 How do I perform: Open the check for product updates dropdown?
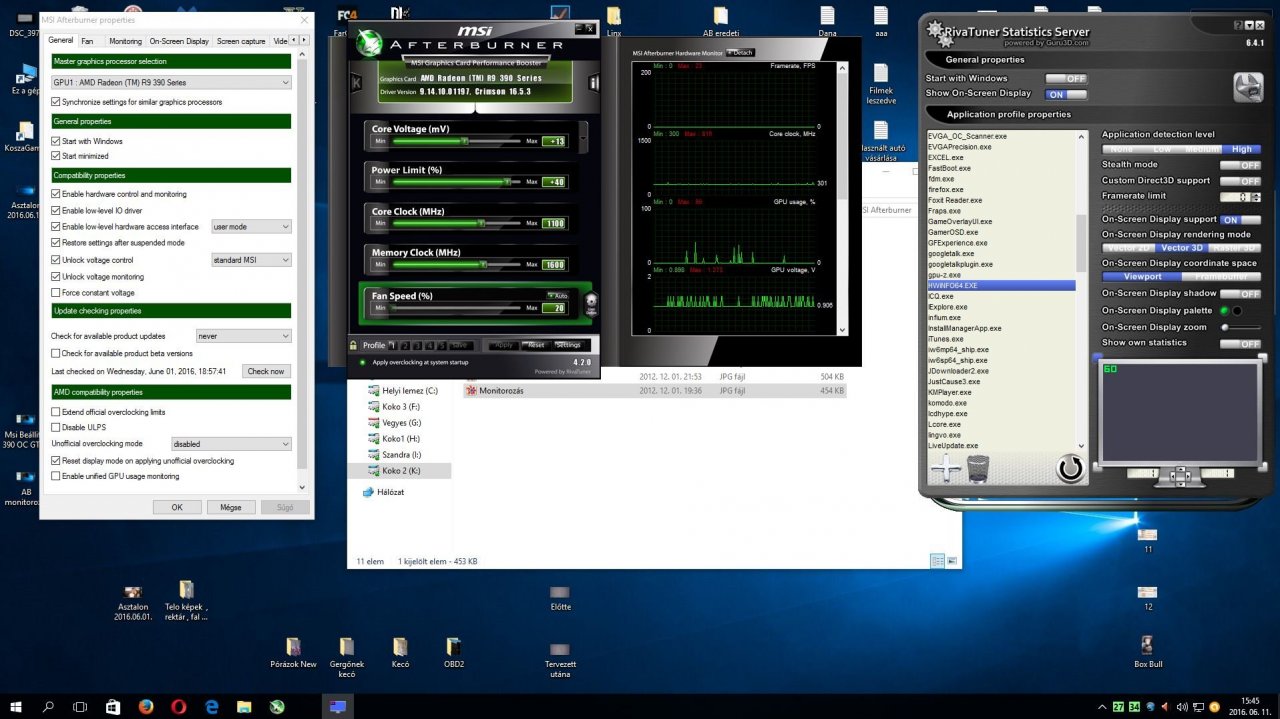coord(243,336)
